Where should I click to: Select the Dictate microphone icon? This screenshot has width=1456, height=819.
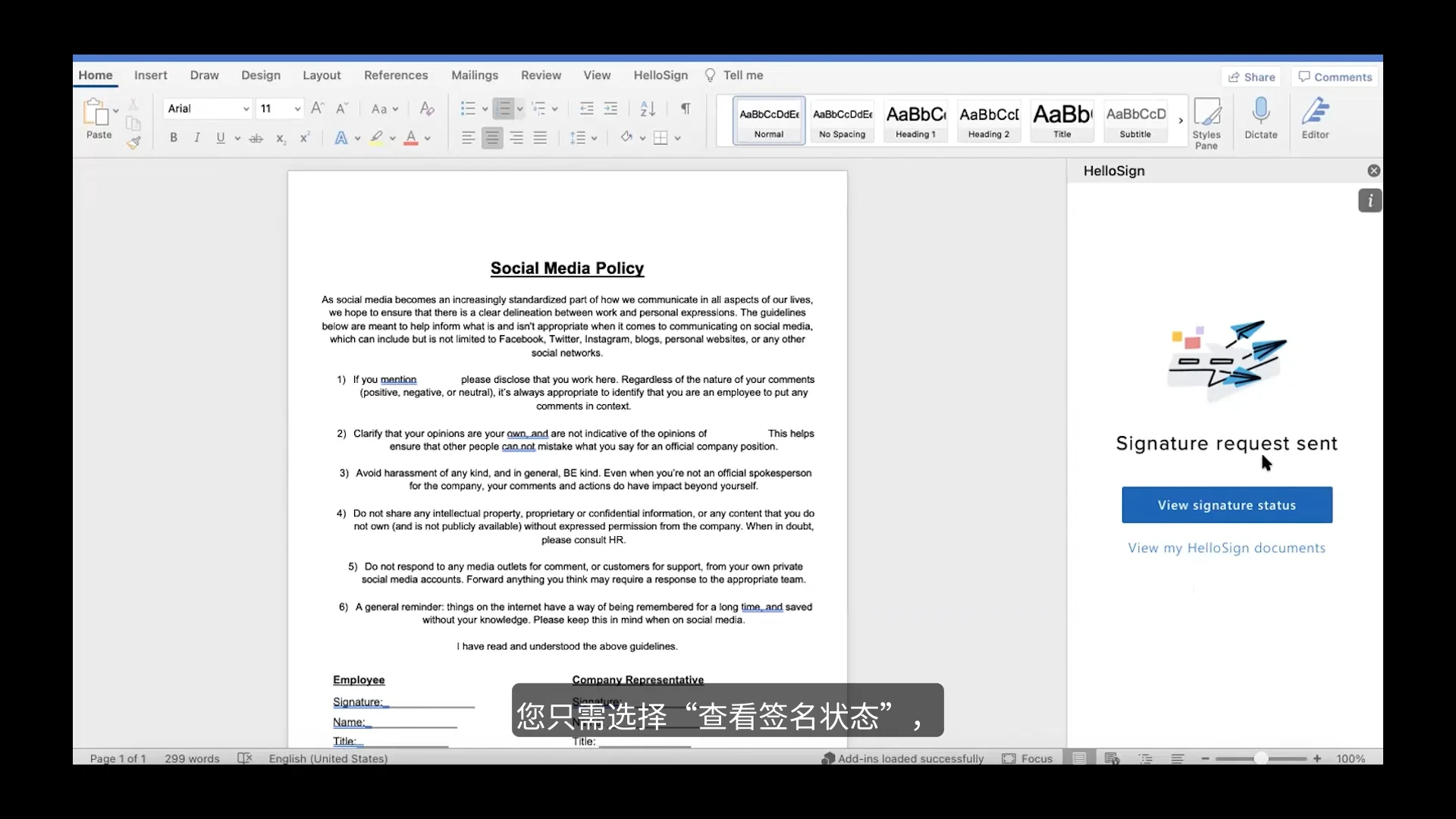(x=1261, y=119)
